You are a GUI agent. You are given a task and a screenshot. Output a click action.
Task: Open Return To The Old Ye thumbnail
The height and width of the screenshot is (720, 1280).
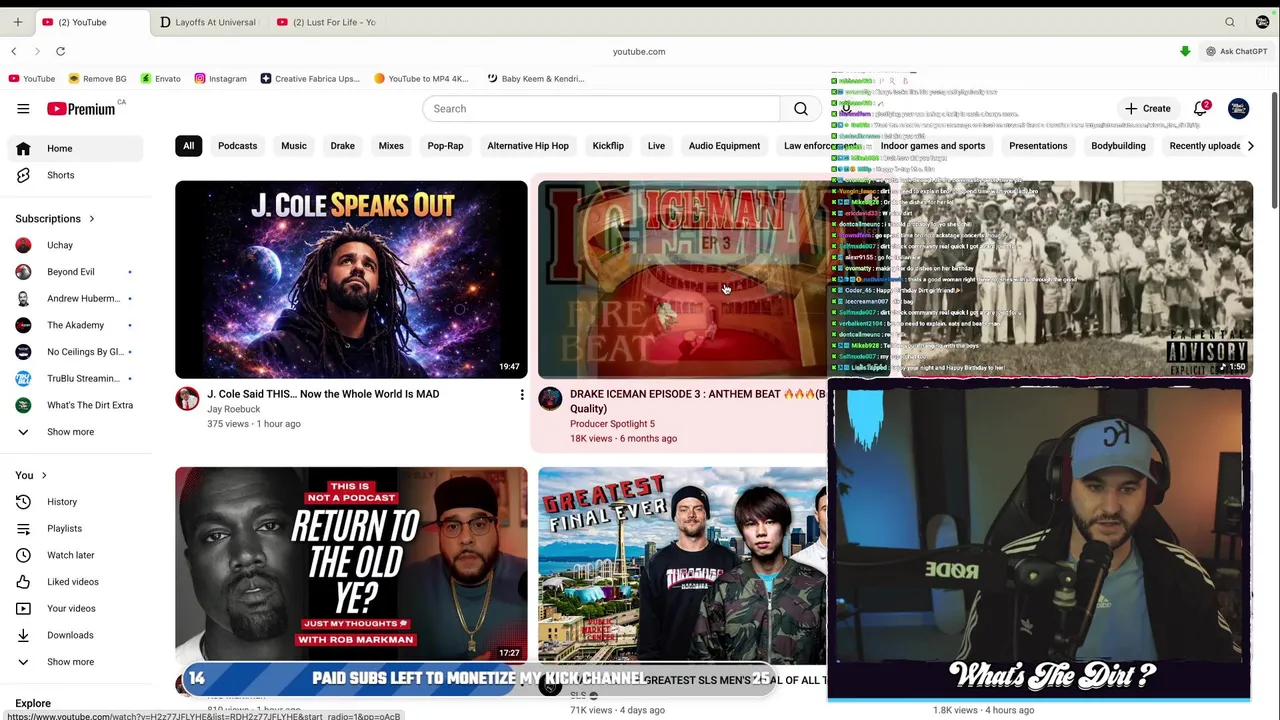pyautogui.click(x=351, y=564)
